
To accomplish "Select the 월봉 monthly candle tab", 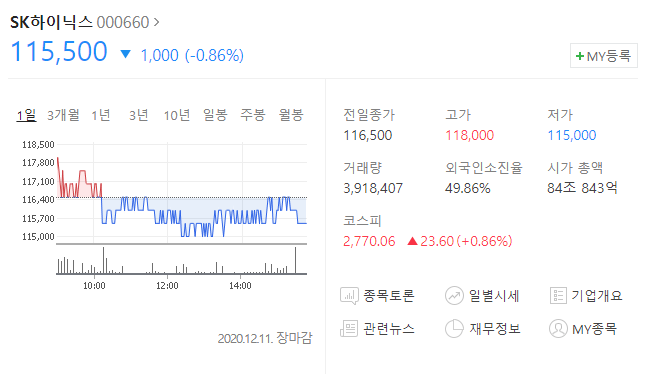I will (291, 115).
